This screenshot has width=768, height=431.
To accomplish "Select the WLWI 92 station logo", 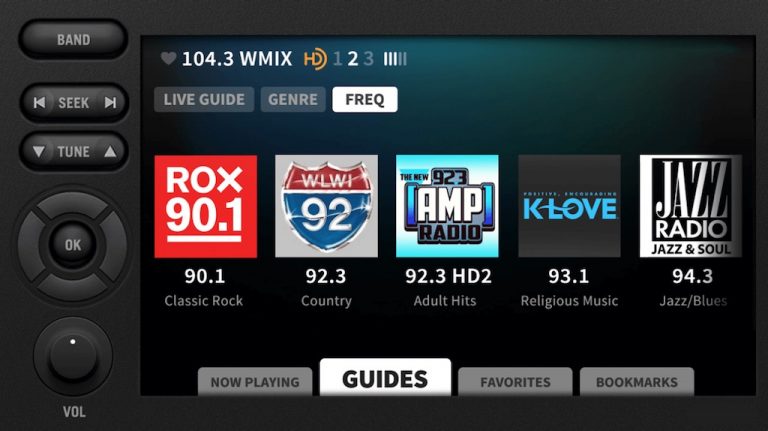I will pyautogui.click(x=326, y=206).
